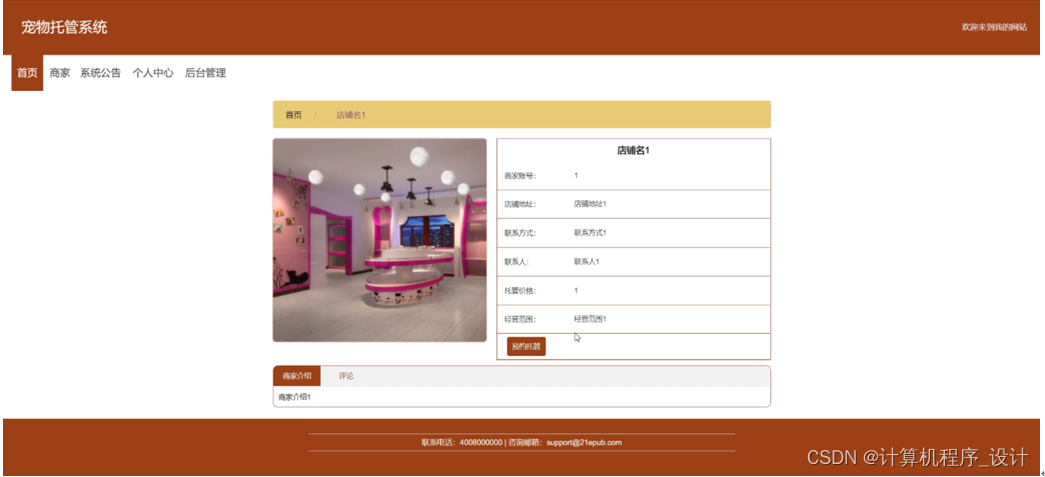The height and width of the screenshot is (477, 1045).
Task: Click the 商家介绍1 description text
Action: point(295,397)
